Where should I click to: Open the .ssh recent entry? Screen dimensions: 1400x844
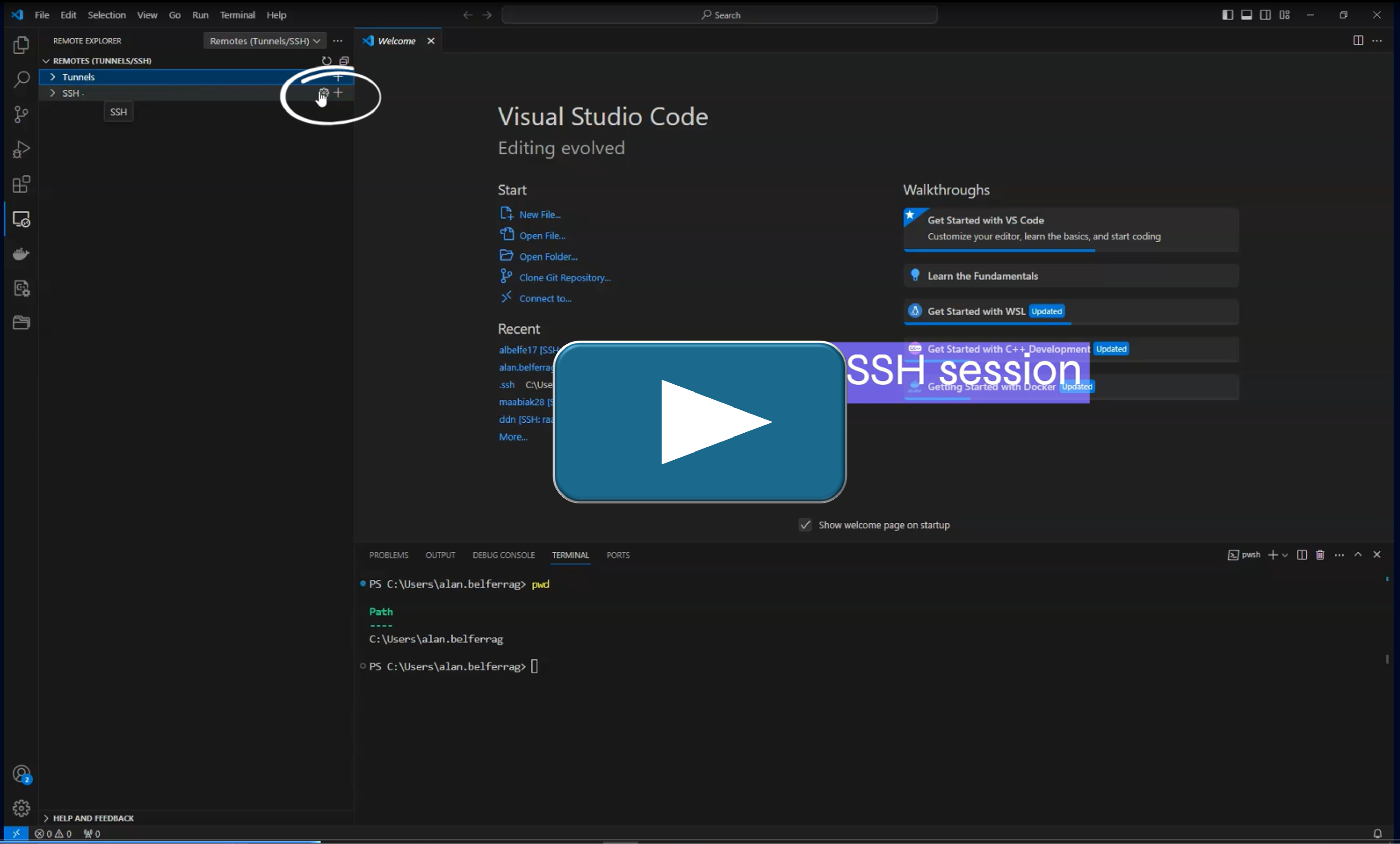click(507, 385)
